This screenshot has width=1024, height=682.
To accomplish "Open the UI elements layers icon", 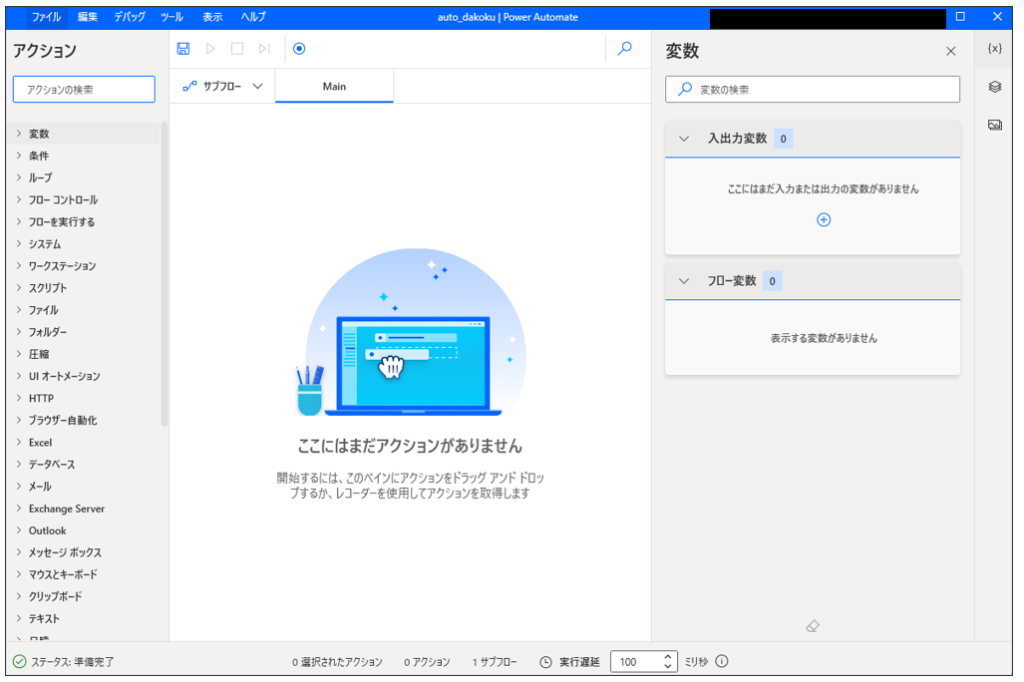I will pyautogui.click(x=995, y=87).
